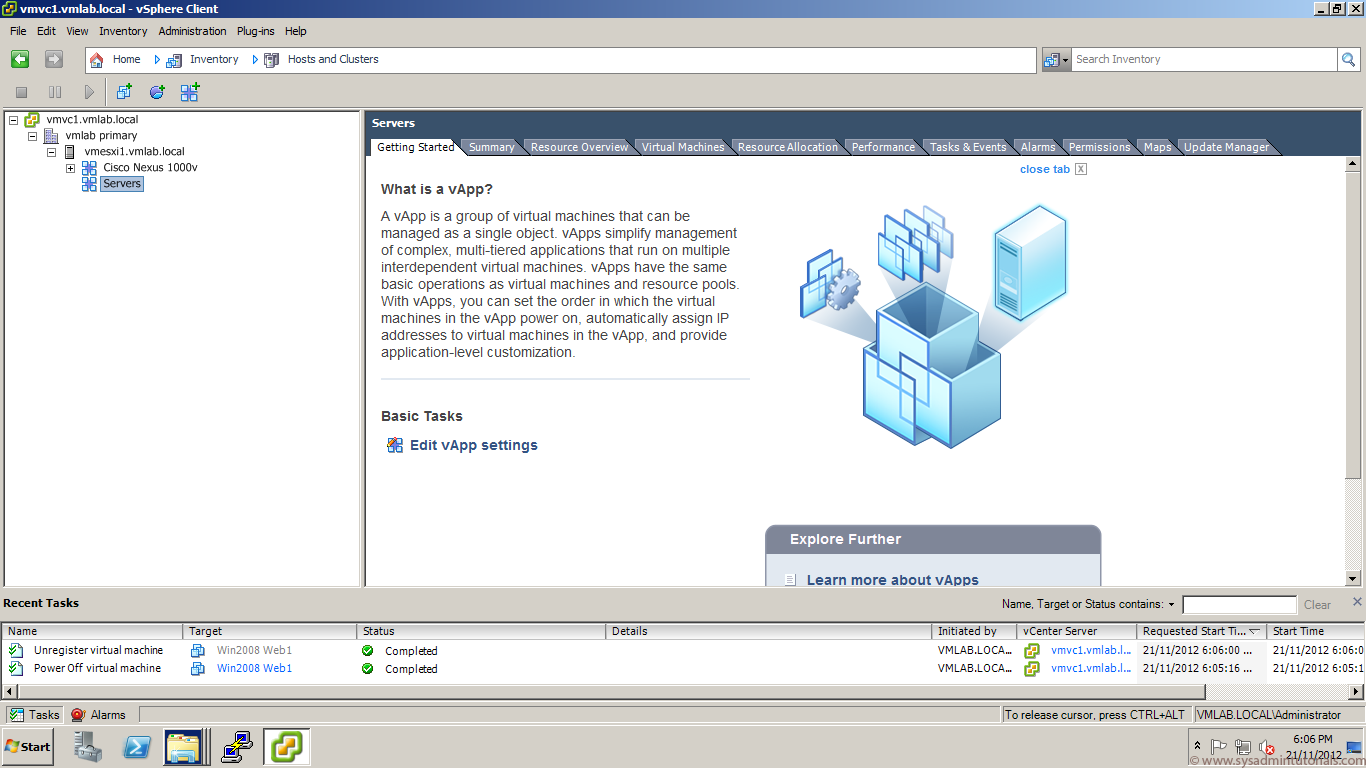Viewport: 1366px width, 768px height.
Task: Expand the Cisco Nexus 1000v node
Action: tap(70, 168)
